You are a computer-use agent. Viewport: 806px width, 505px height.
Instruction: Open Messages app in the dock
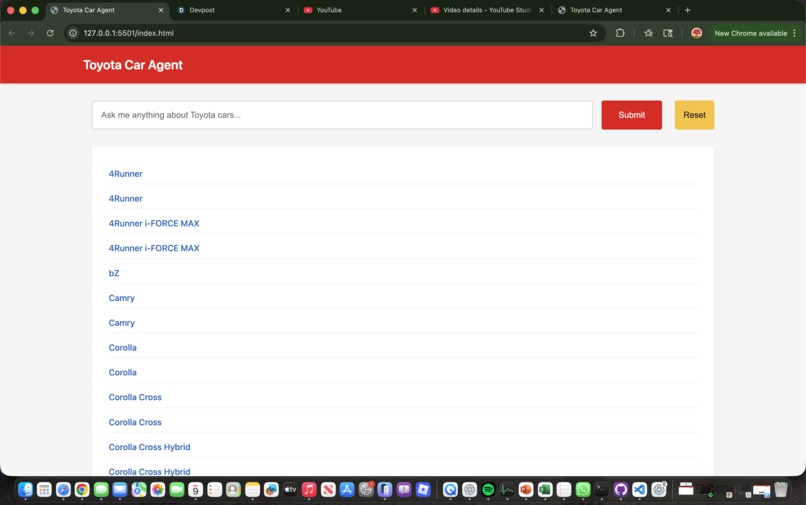[x=101, y=490]
